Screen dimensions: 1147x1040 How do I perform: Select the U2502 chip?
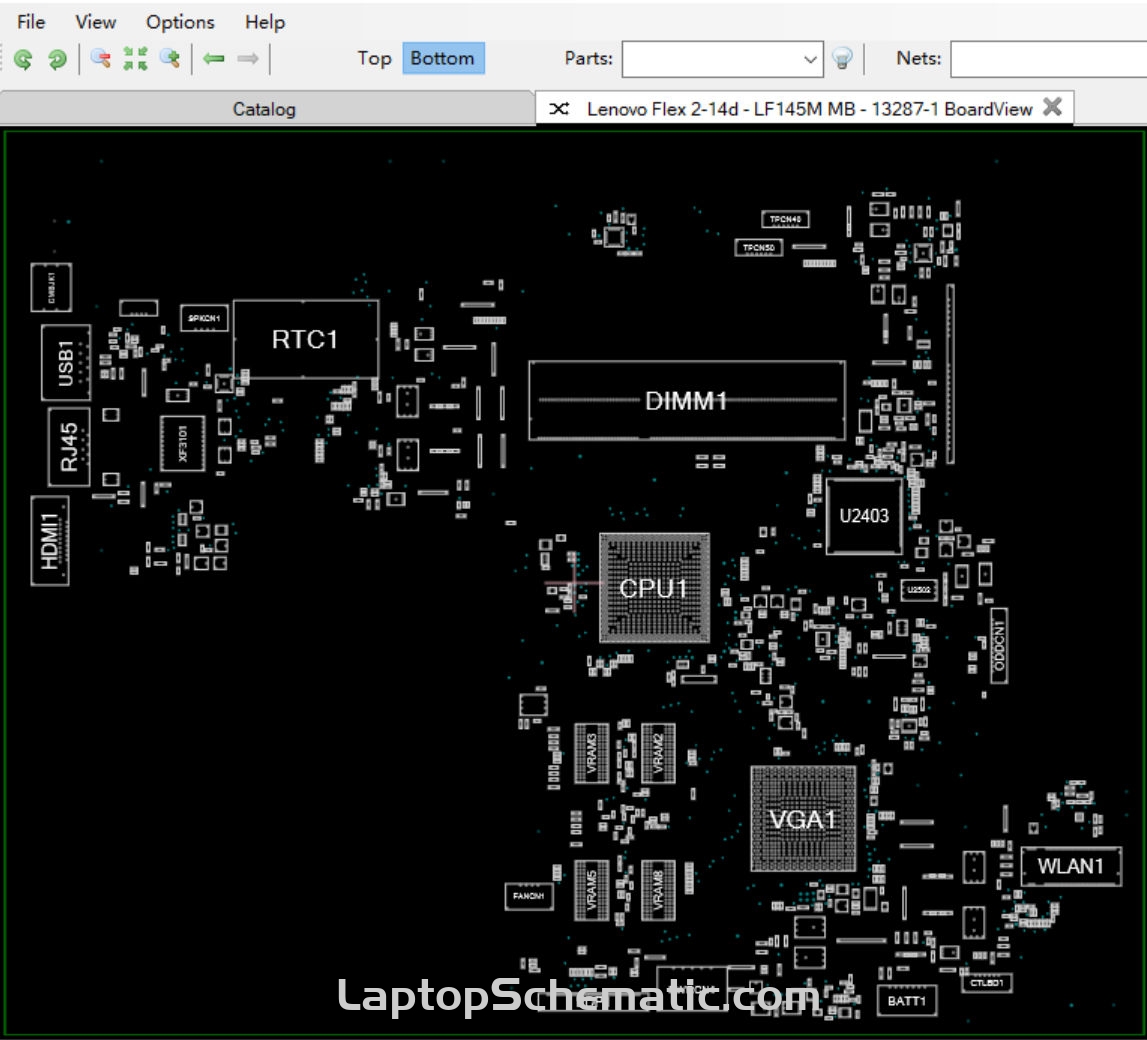click(919, 589)
